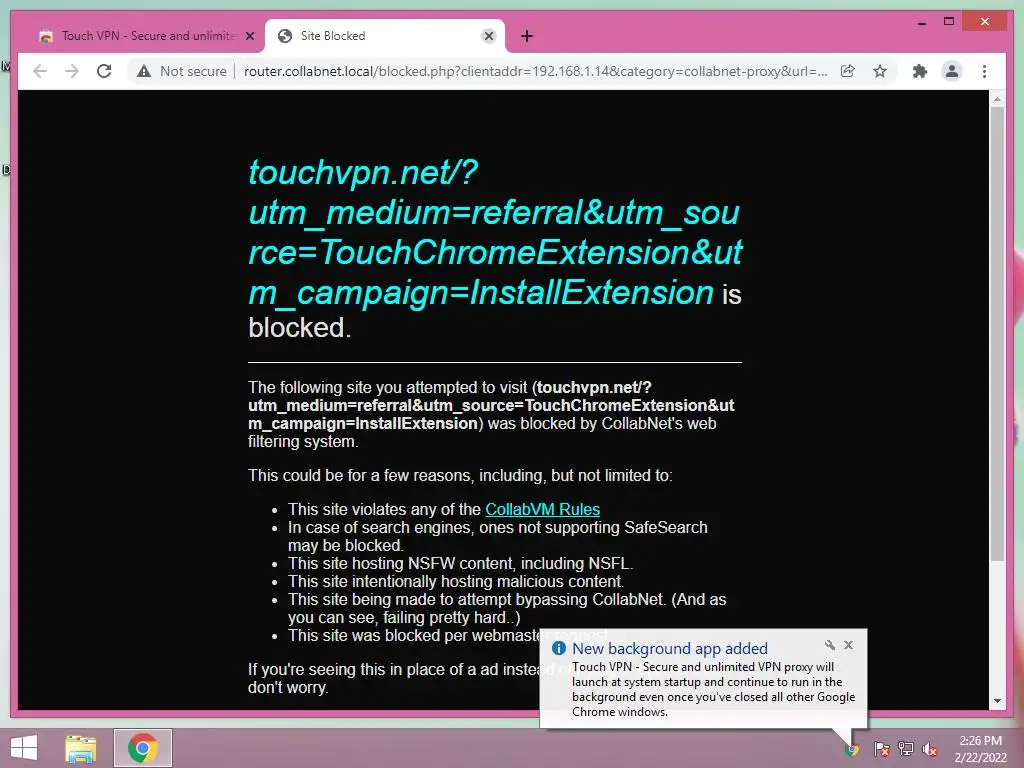
Task: Click 'This could be for a few reasons' text
Action: coord(460,475)
